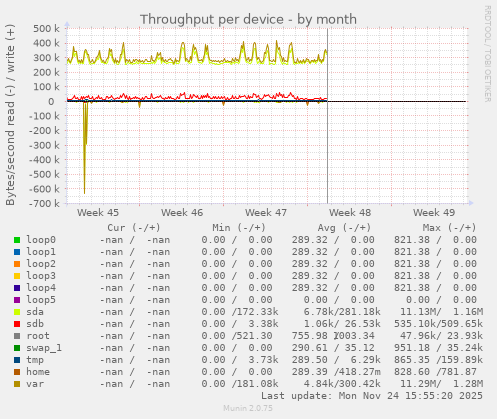Click the sda min value 0.00 /172.33k
The width and height of the screenshot is (497, 419).
[x=240, y=312]
